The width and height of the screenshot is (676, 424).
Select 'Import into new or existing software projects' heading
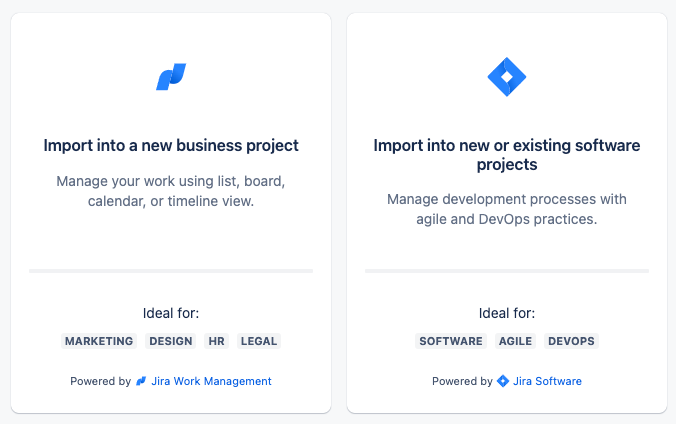(x=507, y=155)
